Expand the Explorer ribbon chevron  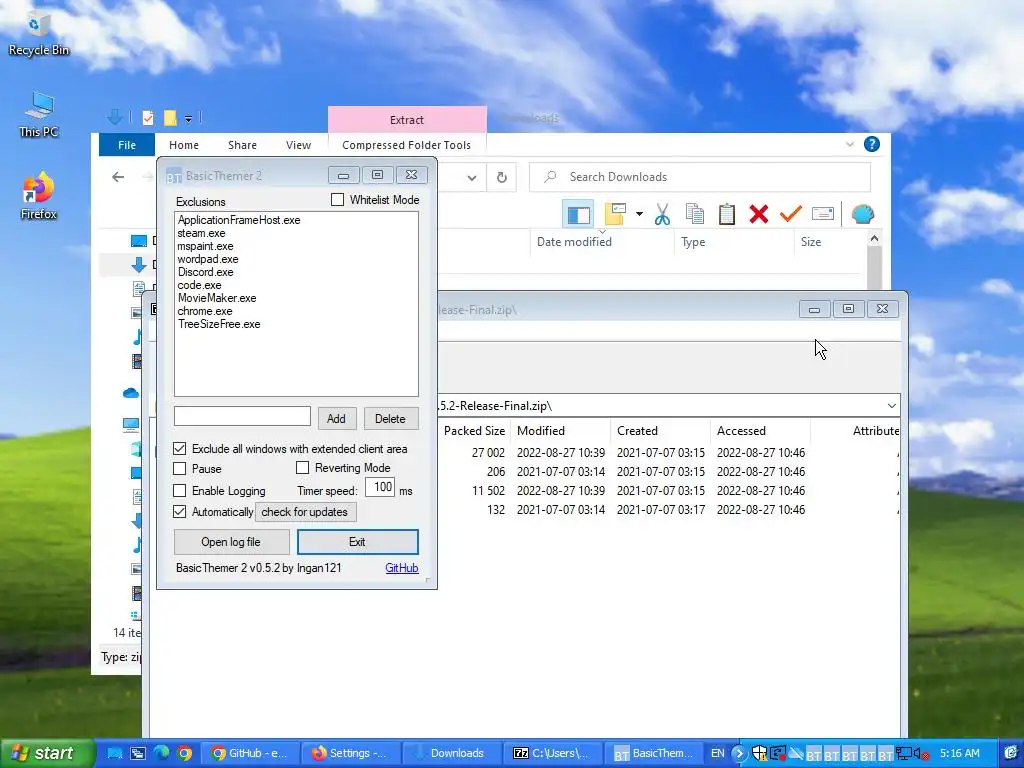850,144
